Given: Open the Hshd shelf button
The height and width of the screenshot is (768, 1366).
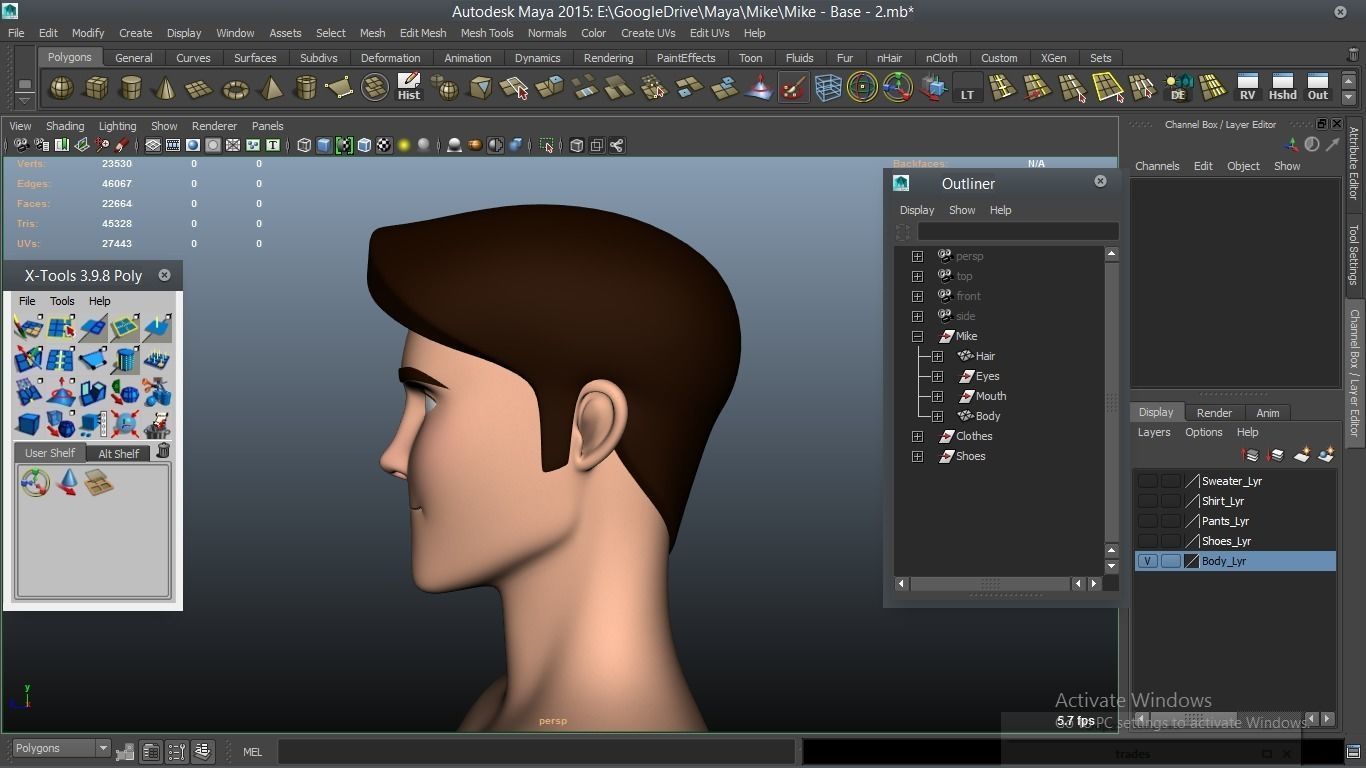Looking at the screenshot, I should (x=1282, y=88).
